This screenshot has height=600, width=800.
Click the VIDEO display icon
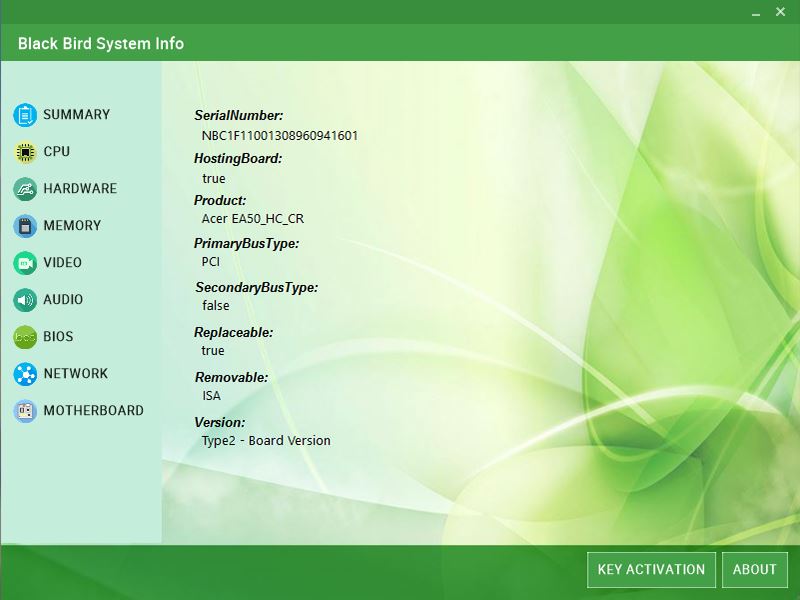pos(26,263)
